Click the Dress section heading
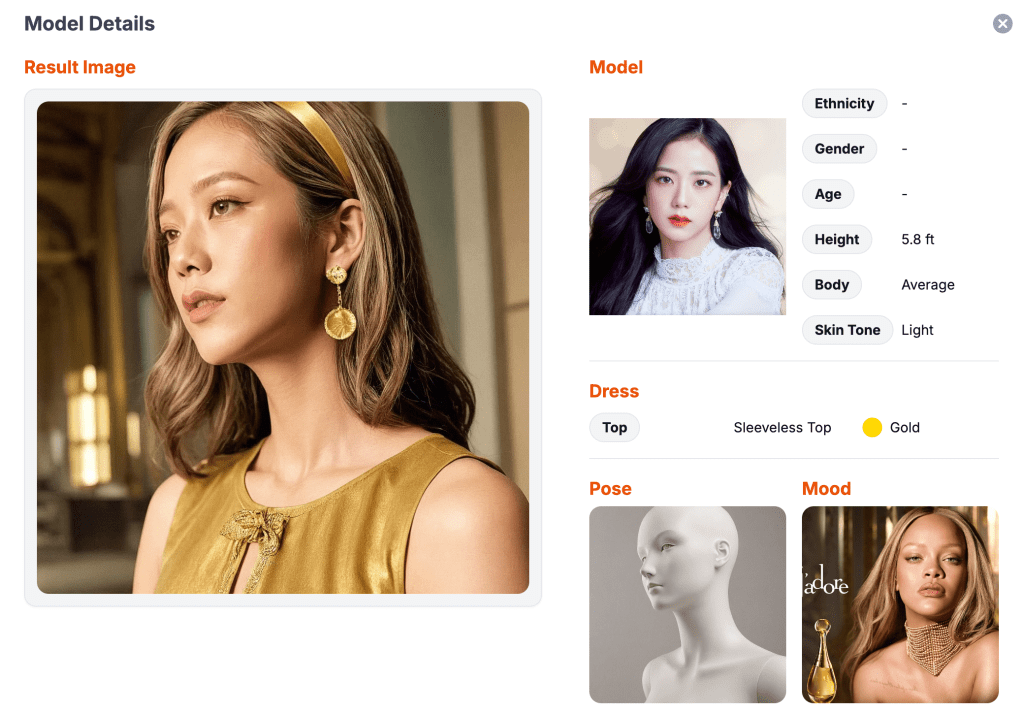Viewport: 1023px width, 716px height. (614, 391)
